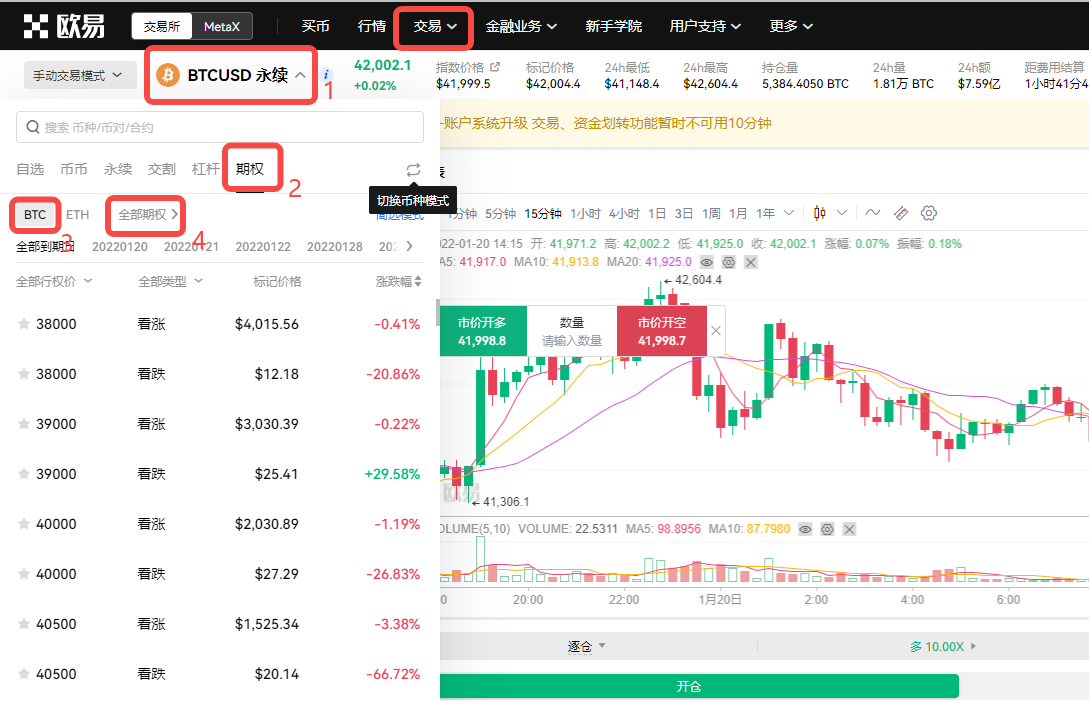The image size is (1089, 701).
Task: Select ETH underlying filter
Action: tap(78, 215)
